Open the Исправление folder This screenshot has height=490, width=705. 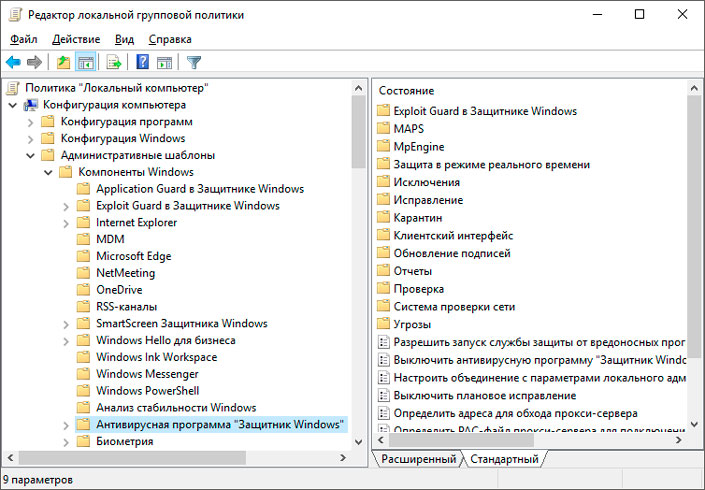click(428, 200)
